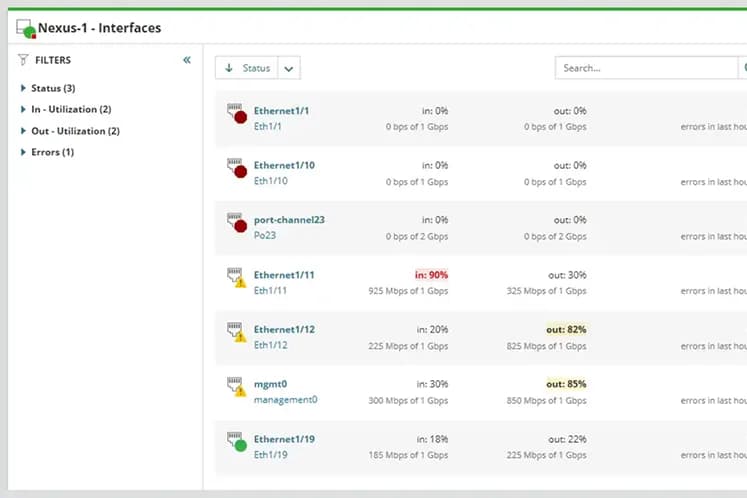The height and width of the screenshot is (498, 747).
Task: Click the Ethernet1/10 down status icon
Action: click(x=237, y=168)
